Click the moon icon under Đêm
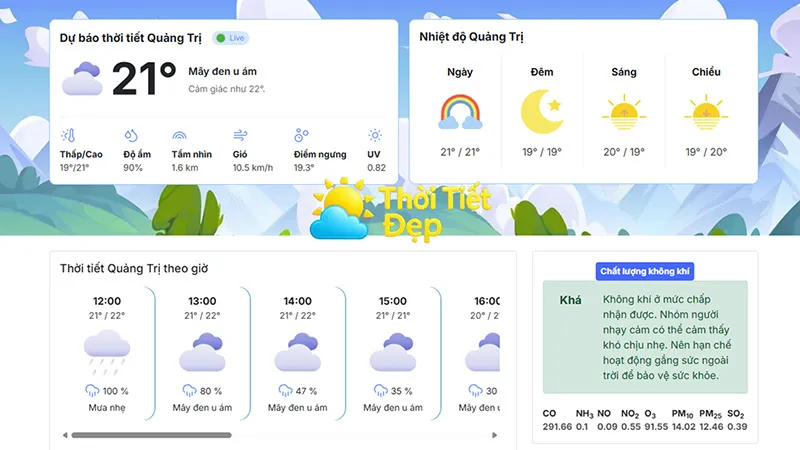Viewport: 800px width, 450px height. (541, 111)
